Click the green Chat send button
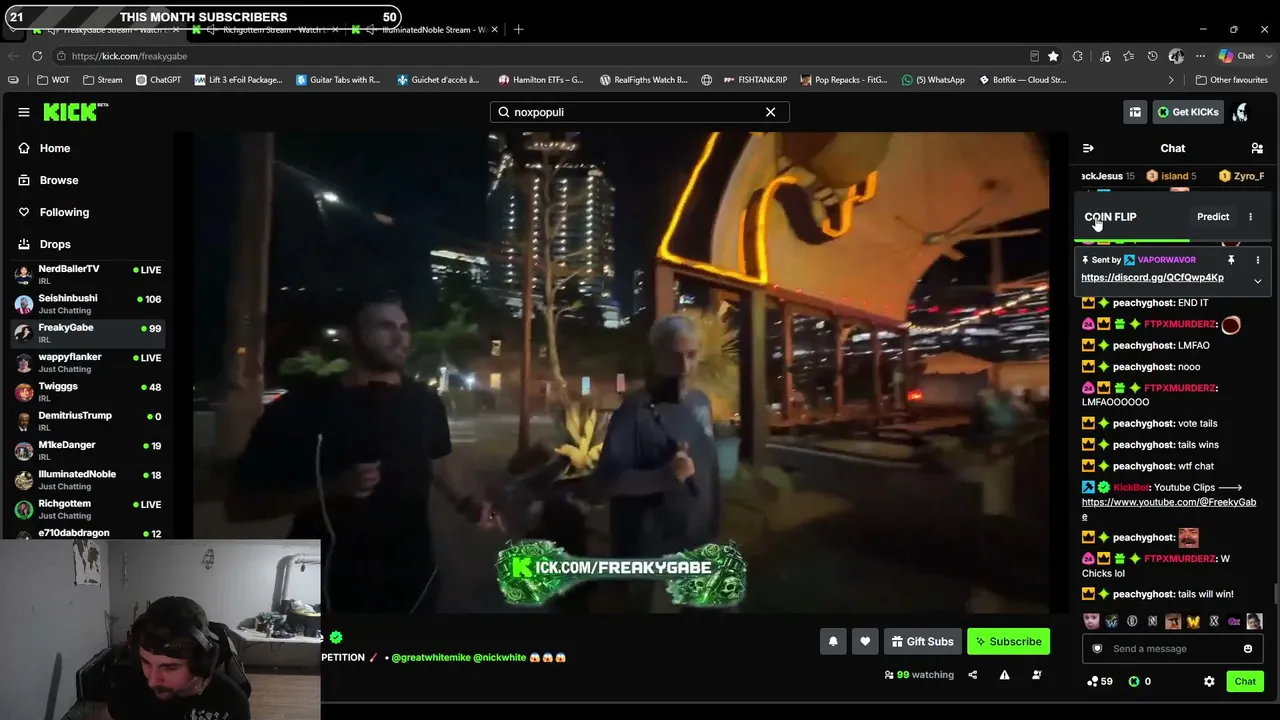Screen dimensions: 1280x720 1245,682
